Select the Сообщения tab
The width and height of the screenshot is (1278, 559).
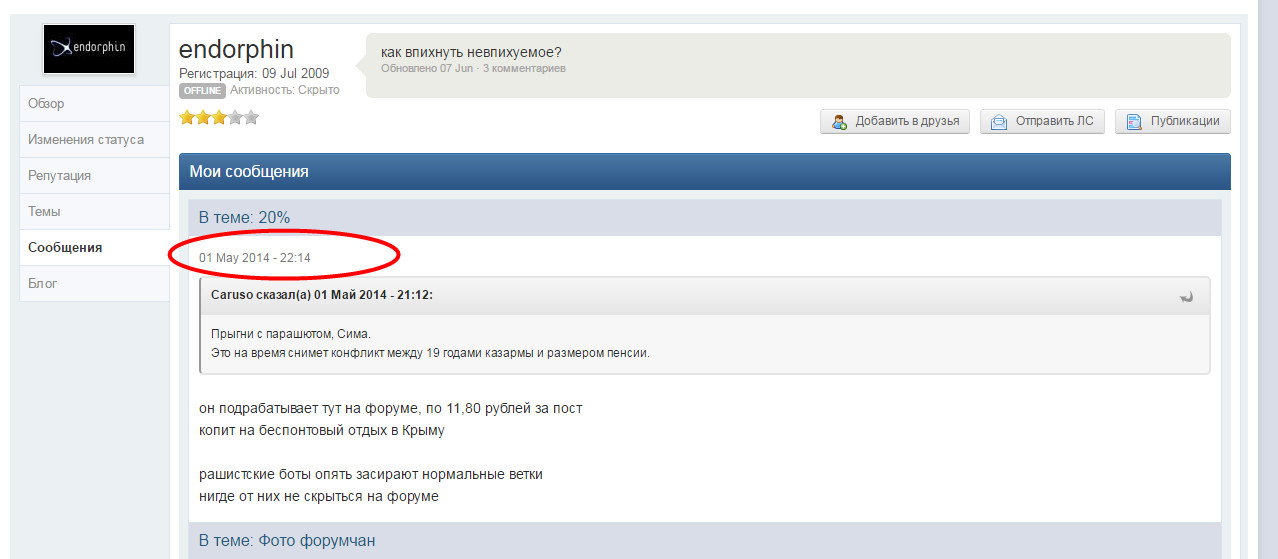tap(94, 248)
